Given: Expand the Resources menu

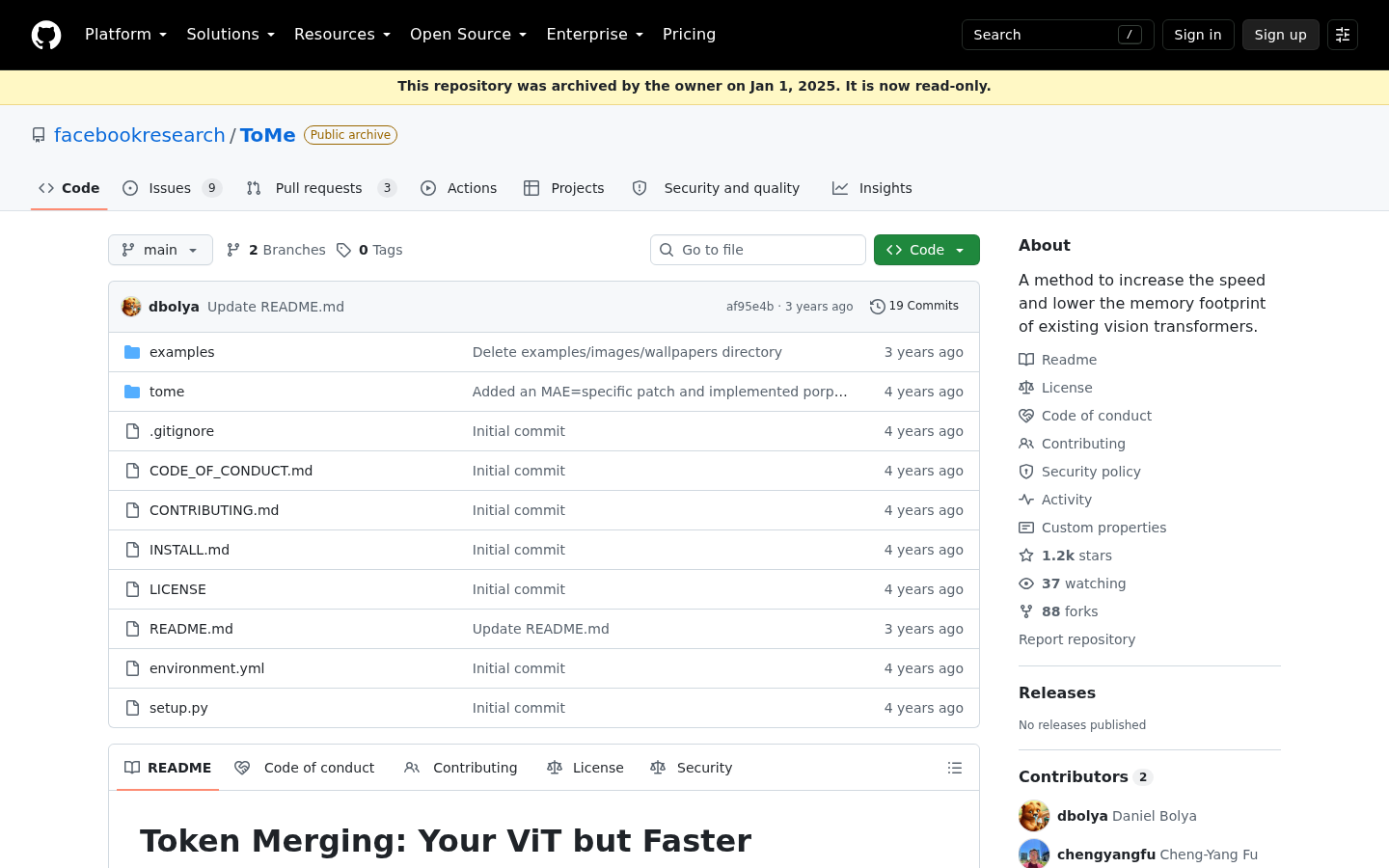Looking at the screenshot, I should pyautogui.click(x=342, y=35).
